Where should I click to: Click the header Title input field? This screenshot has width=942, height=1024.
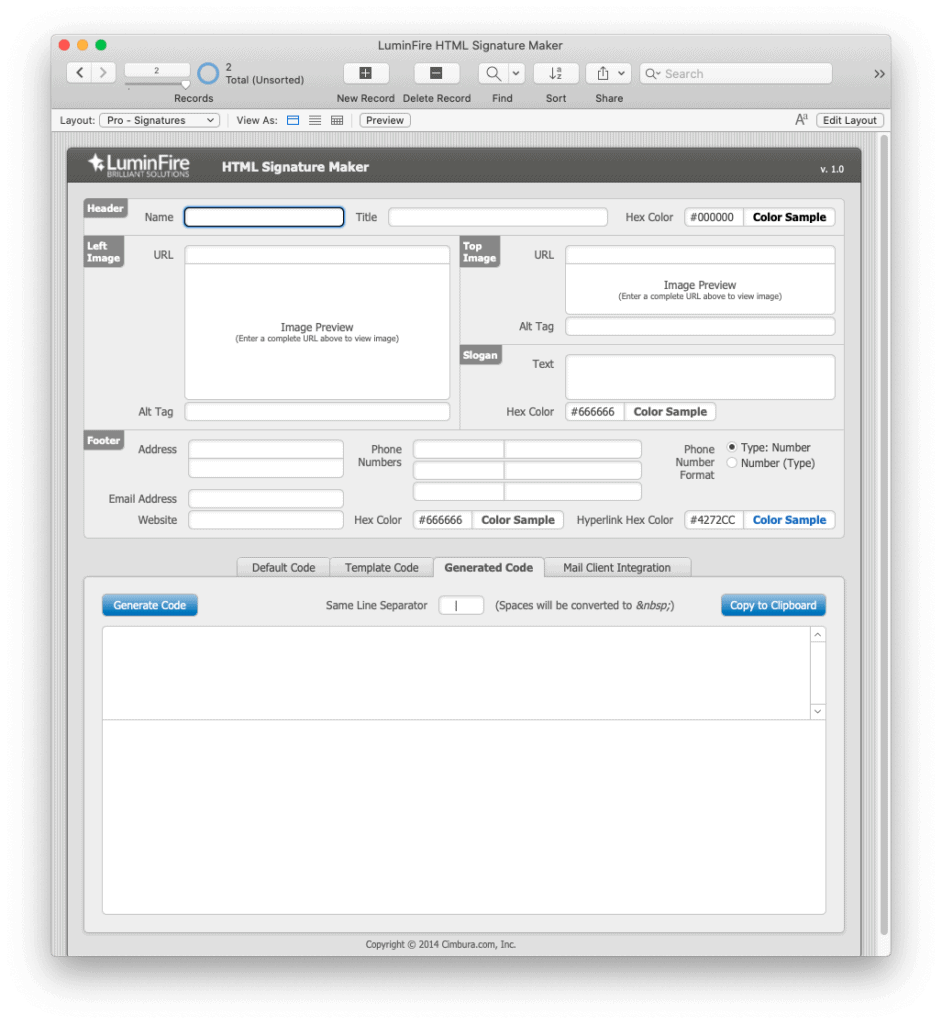pyautogui.click(x=498, y=217)
